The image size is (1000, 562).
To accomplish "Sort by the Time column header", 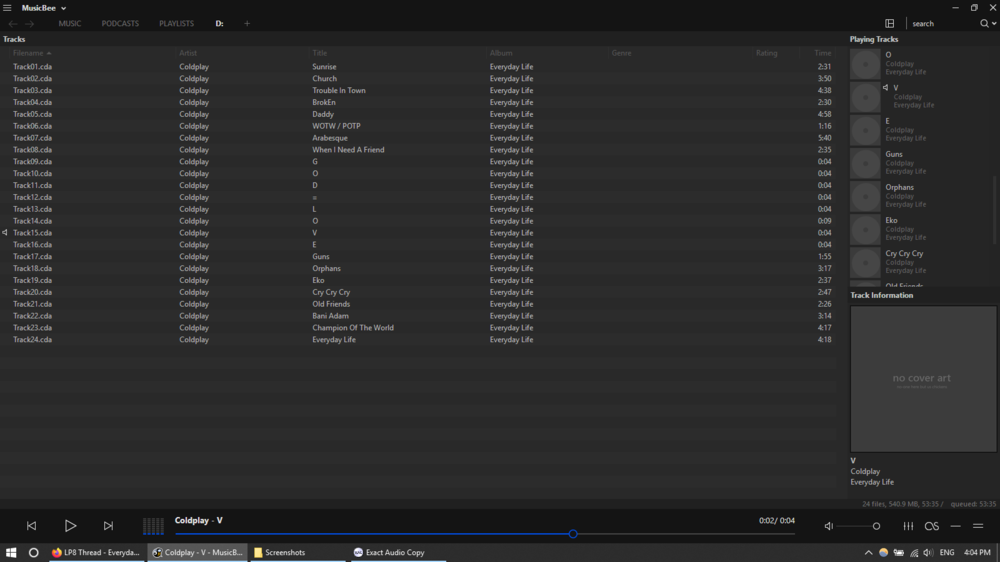I will coord(823,53).
